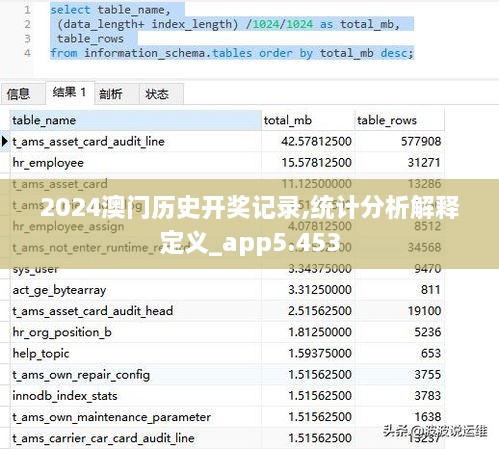Switch to the 信息 tab
Screen dimensions: 499x449
coord(22,94)
